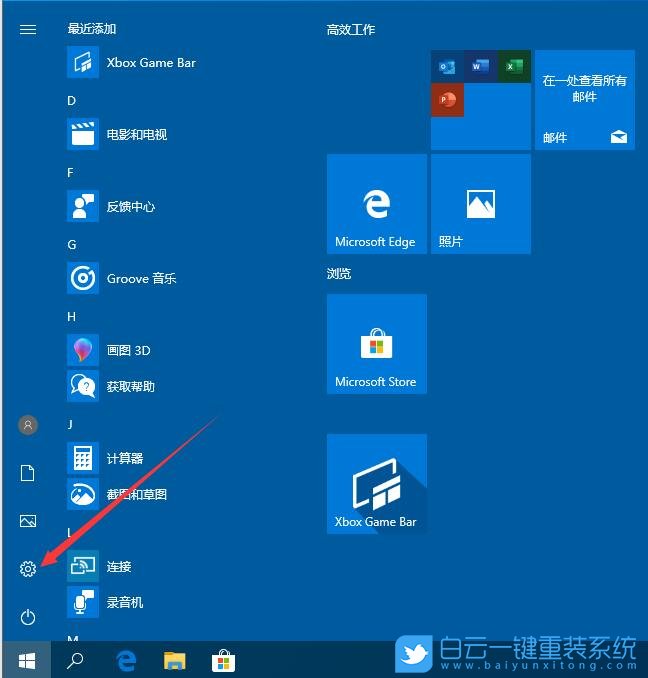The height and width of the screenshot is (678, 648).
Task: Click the 高效工作 group title
Action: pos(351,29)
